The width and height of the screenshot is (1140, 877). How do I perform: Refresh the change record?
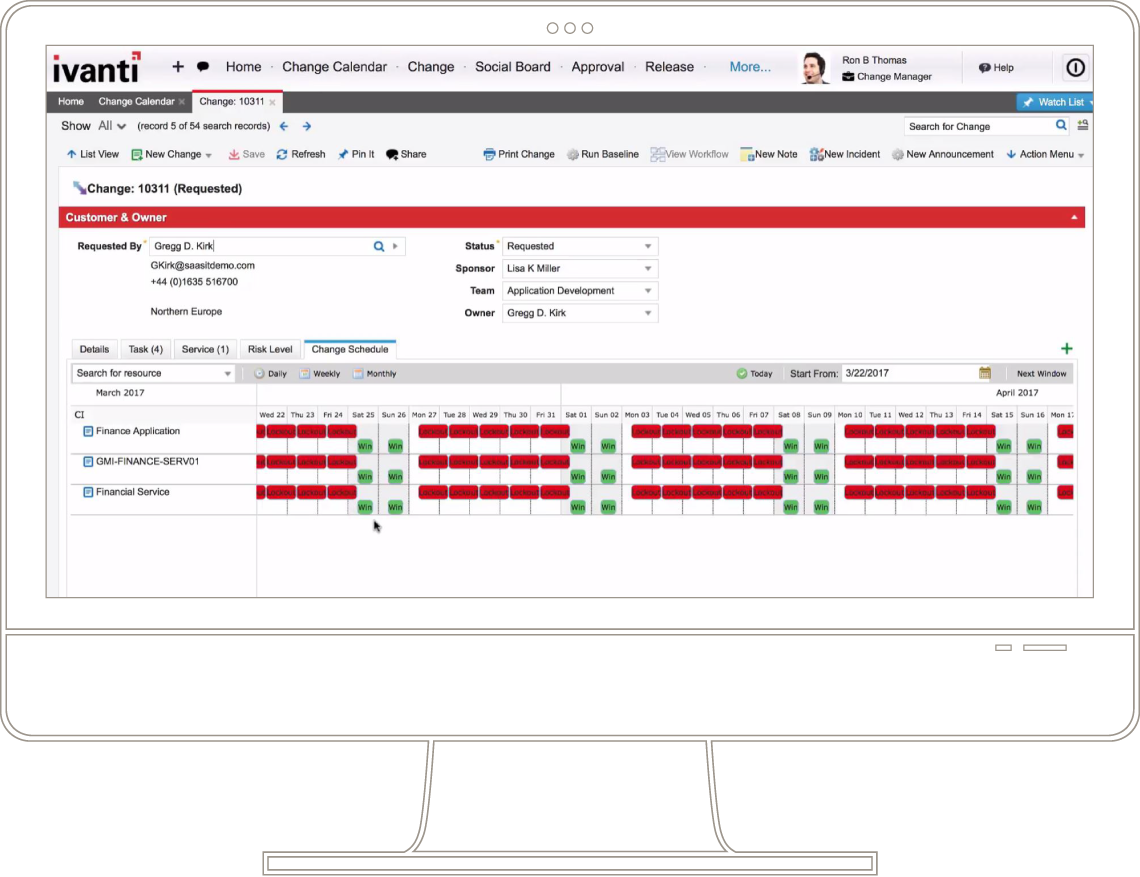point(301,154)
